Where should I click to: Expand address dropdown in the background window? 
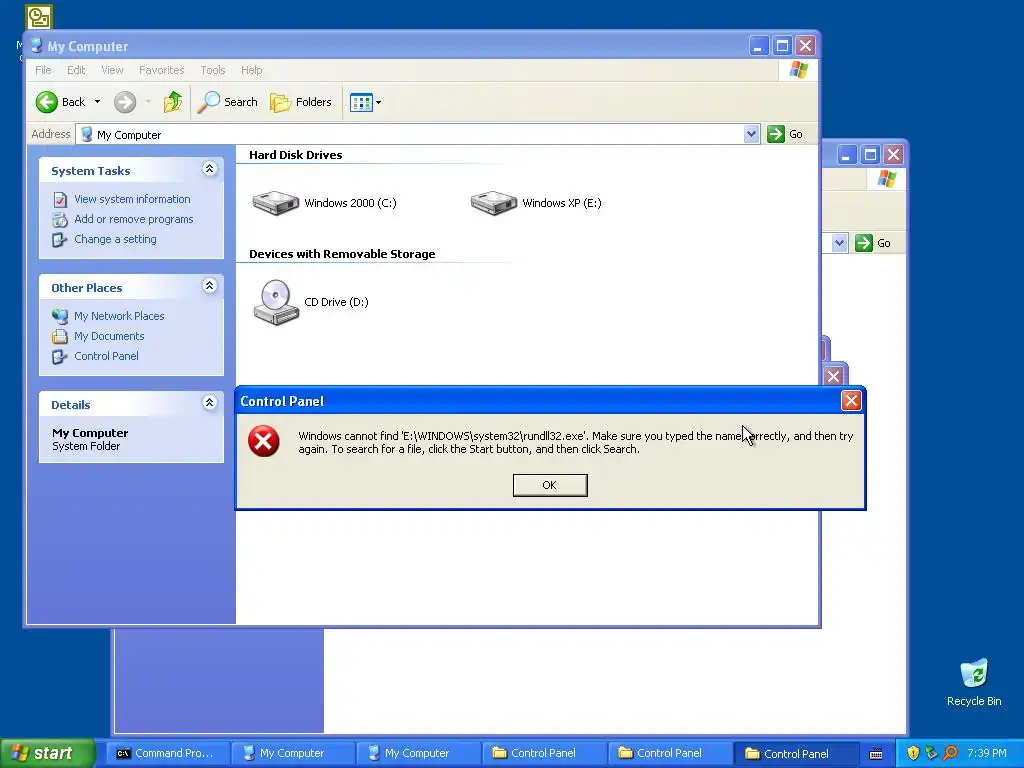pyautogui.click(x=839, y=243)
